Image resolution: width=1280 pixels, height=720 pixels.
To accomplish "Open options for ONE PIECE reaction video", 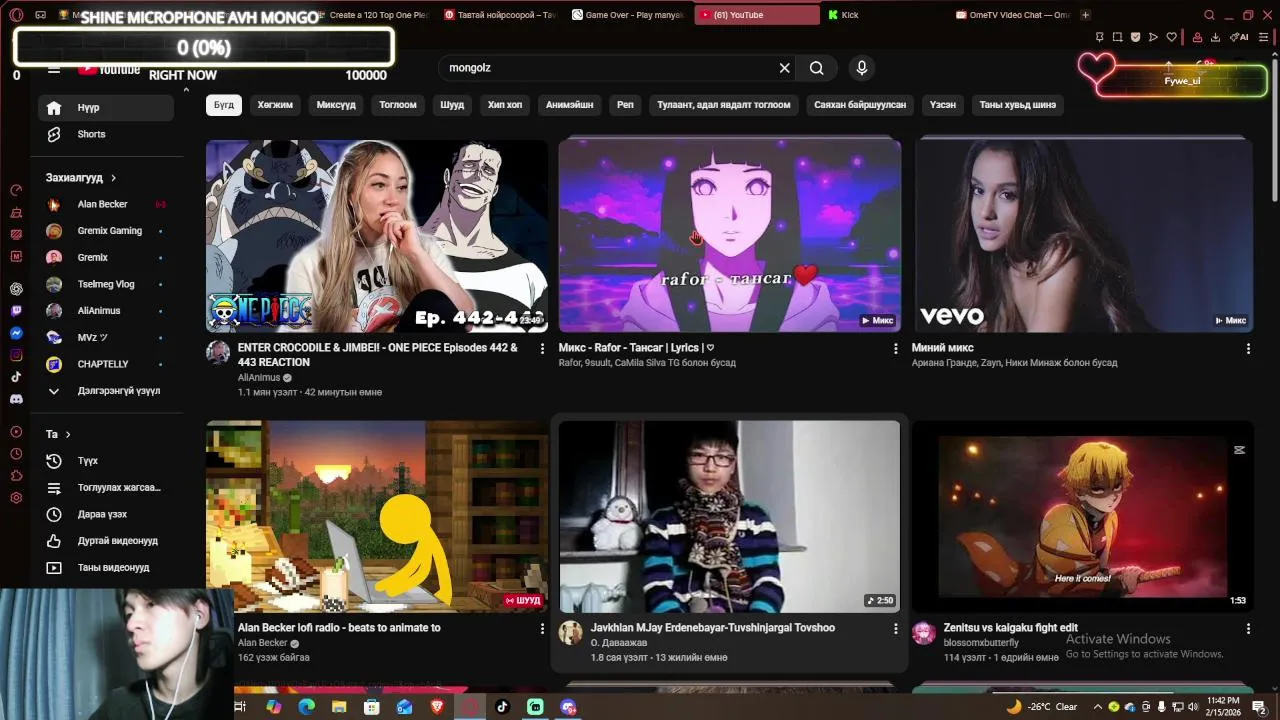I will pos(542,348).
